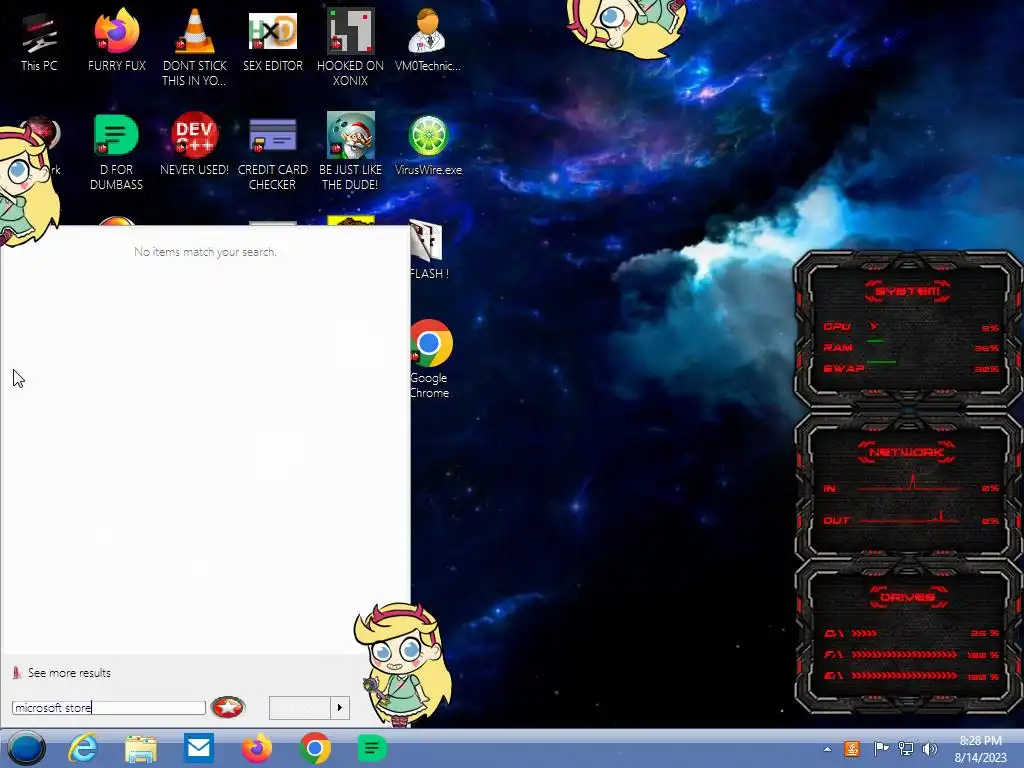Image resolution: width=1024 pixels, height=768 pixels.
Task: Open the NEVER USED! Dev C++ icon
Action: coord(194,144)
